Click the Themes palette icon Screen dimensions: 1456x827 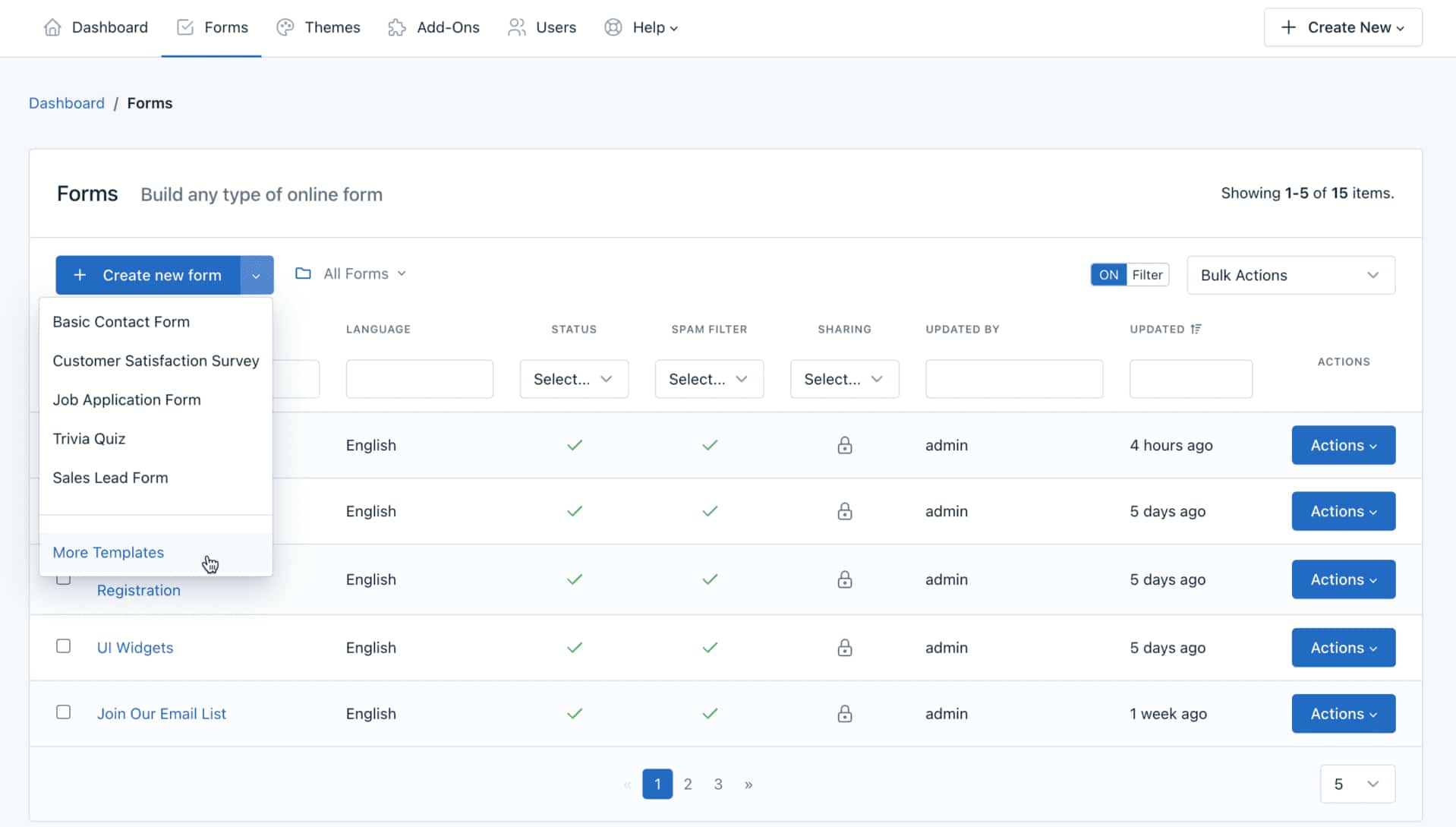(285, 27)
